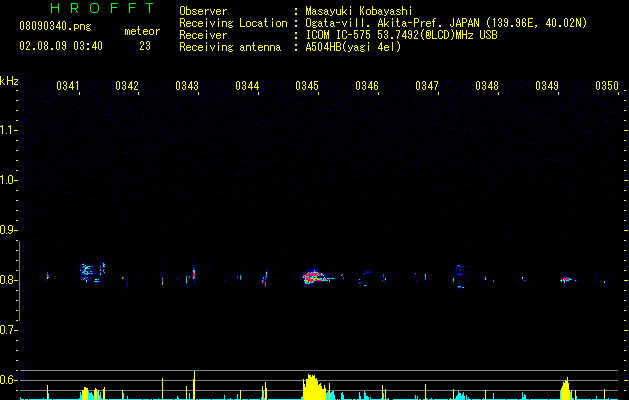Click the date stamp 02.08.09 03:40
The height and width of the screenshot is (400, 629).
click(61, 46)
